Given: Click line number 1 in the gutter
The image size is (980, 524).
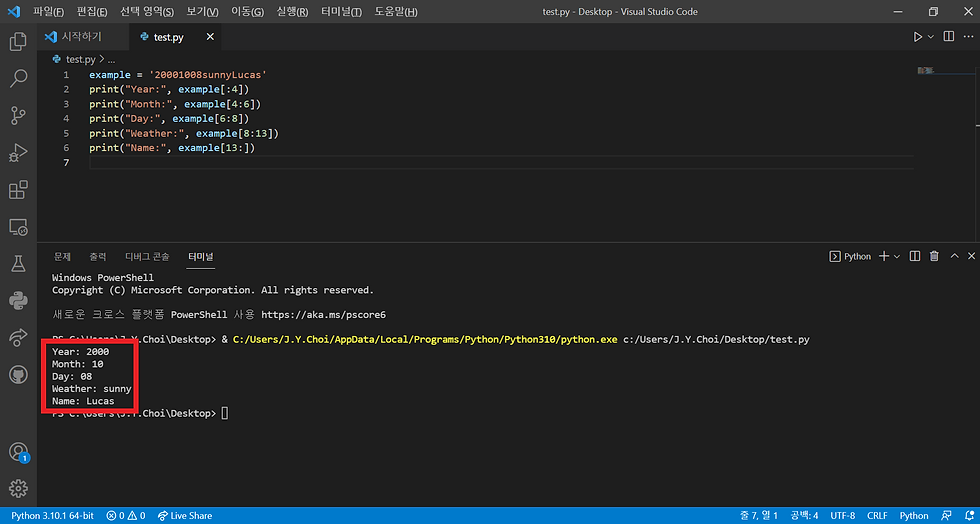Looking at the screenshot, I should [66, 74].
